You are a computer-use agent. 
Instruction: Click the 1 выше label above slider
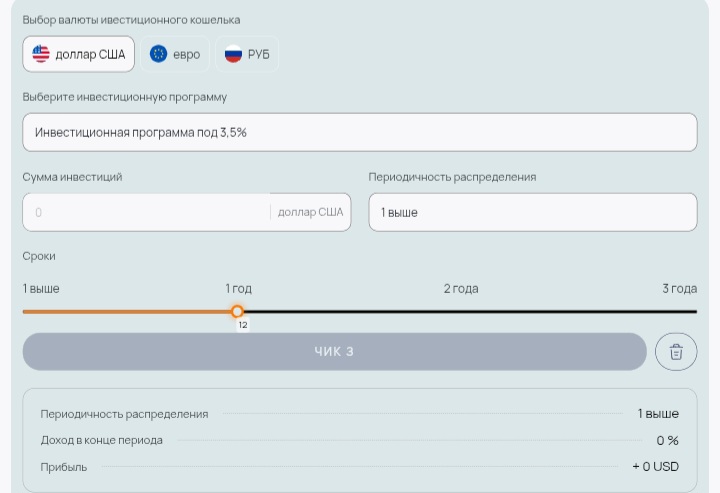click(41, 289)
